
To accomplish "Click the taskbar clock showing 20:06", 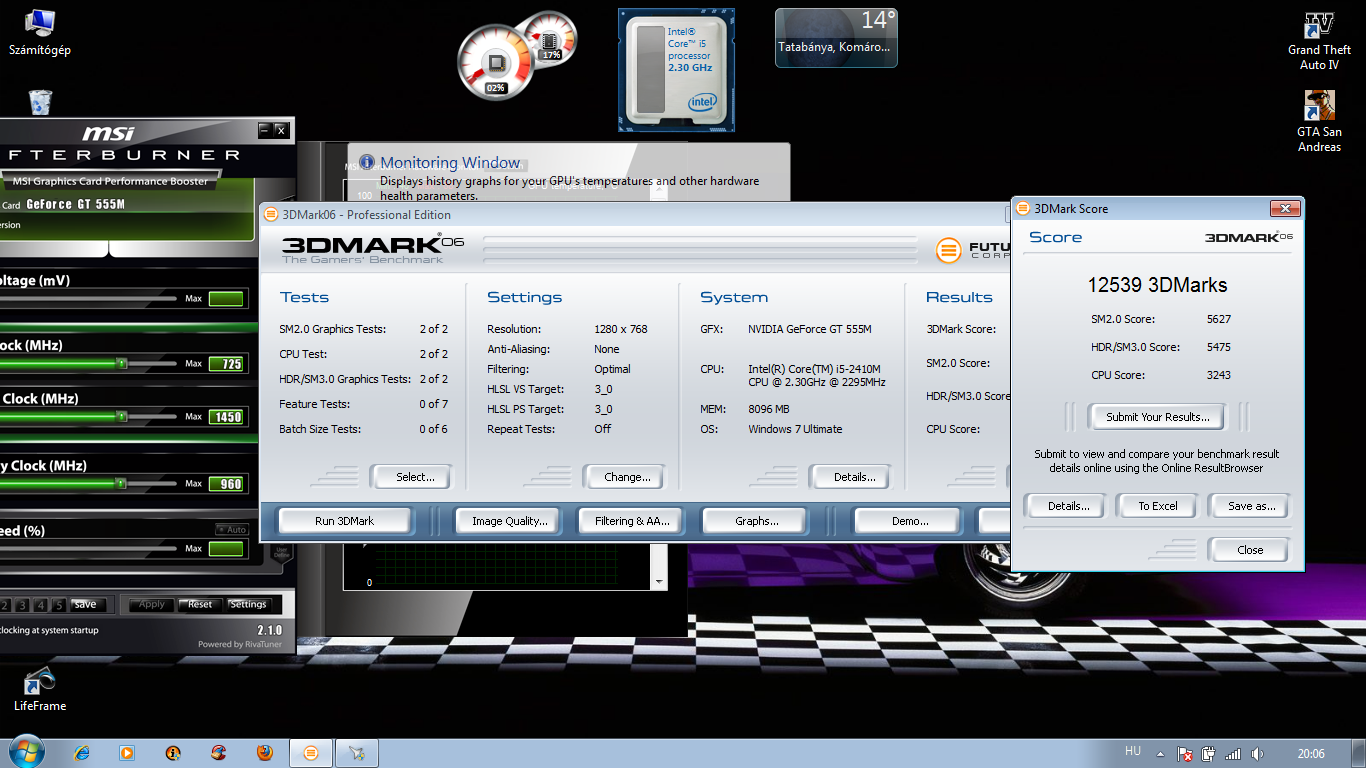I will (x=1311, y=754).
